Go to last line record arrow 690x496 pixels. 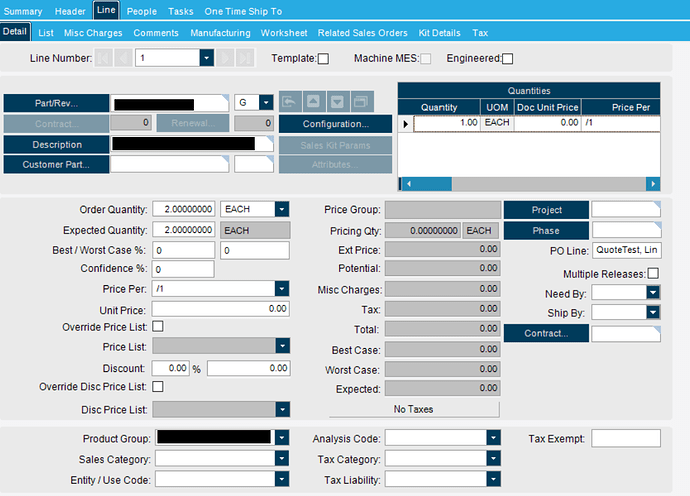point(245,58)
